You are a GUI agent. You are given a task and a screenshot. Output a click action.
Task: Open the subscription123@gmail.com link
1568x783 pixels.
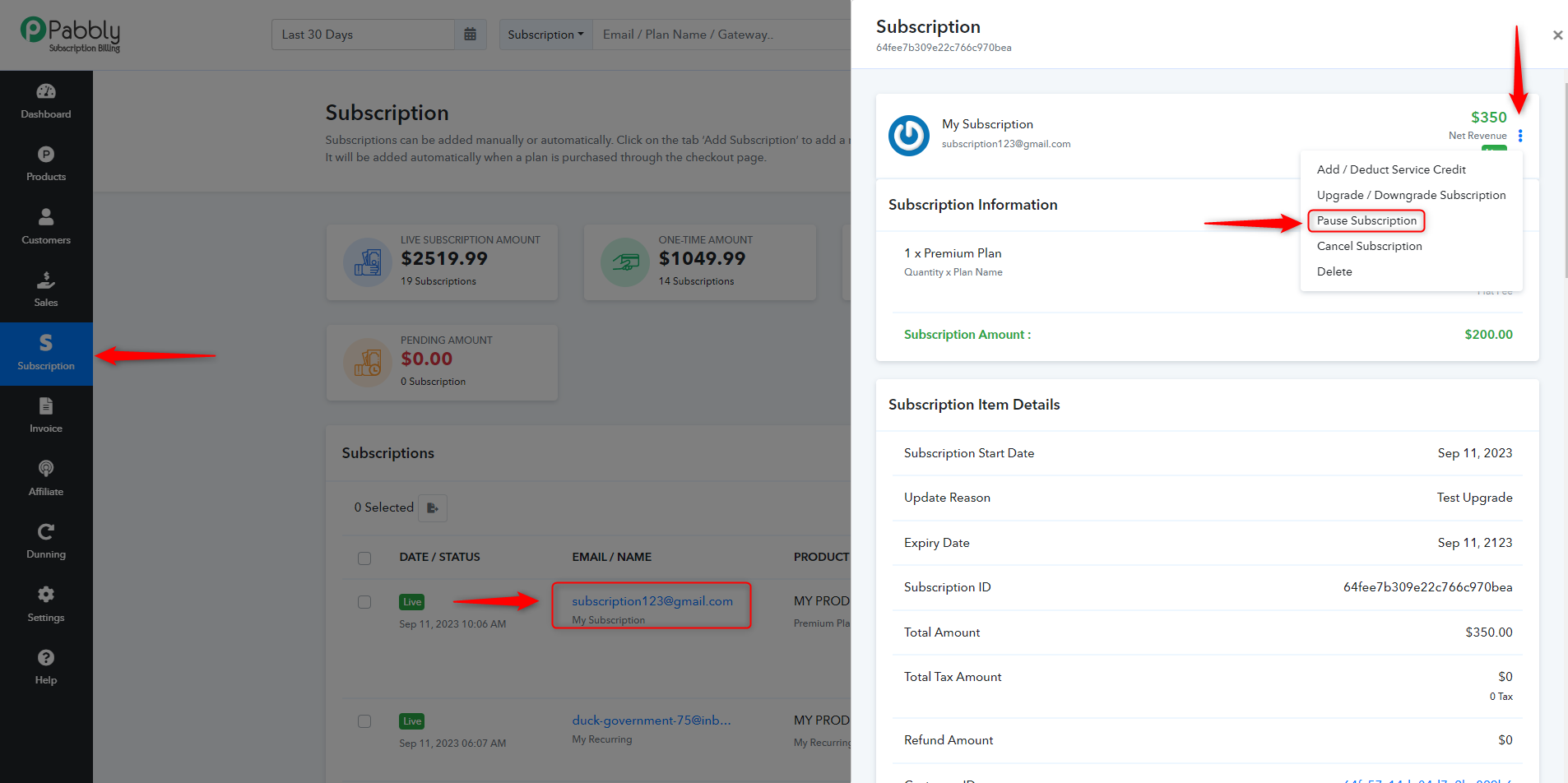tap(652, 601)
